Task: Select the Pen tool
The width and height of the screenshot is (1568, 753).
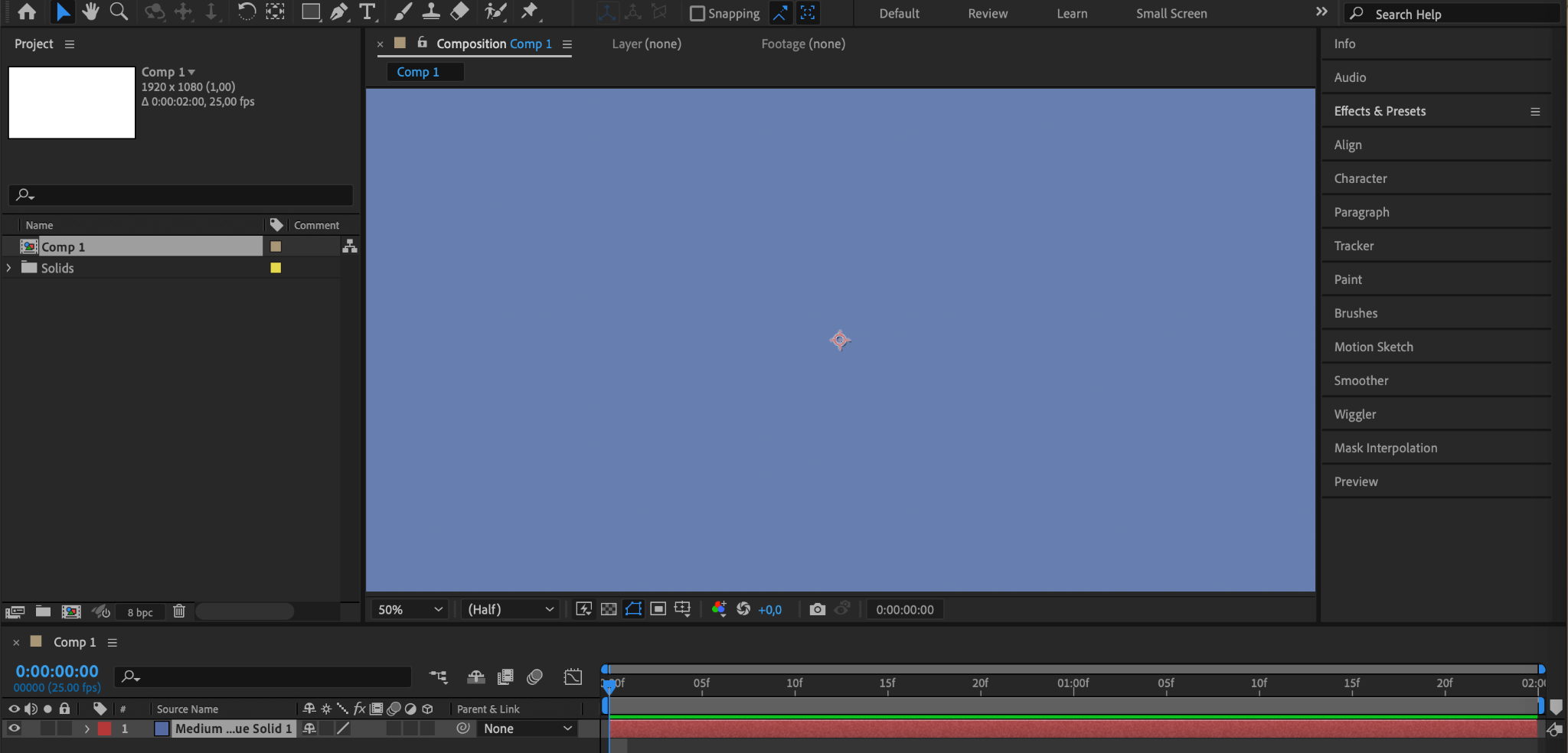Action: [x=338, y=12]
